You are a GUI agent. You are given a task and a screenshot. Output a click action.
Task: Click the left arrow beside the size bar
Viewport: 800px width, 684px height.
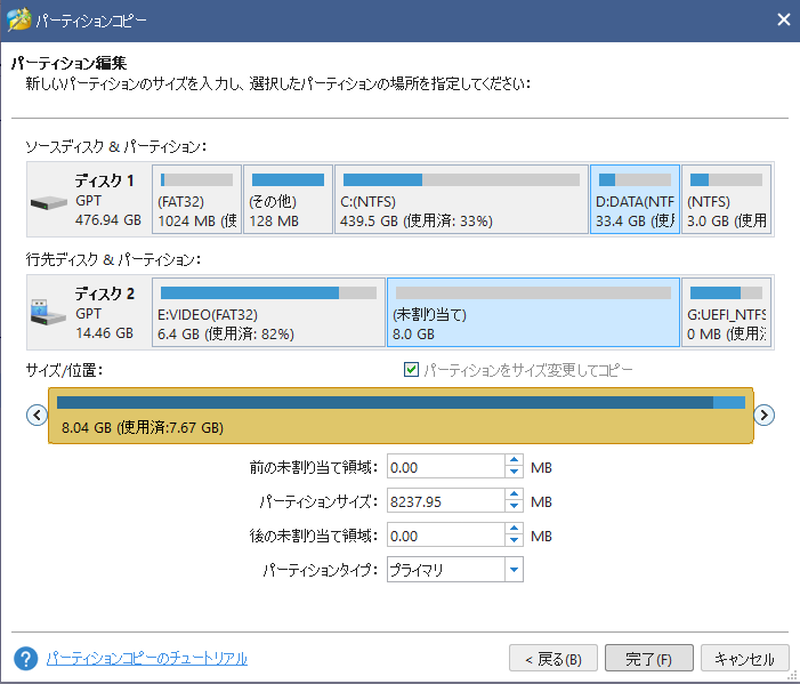point(37,415)
